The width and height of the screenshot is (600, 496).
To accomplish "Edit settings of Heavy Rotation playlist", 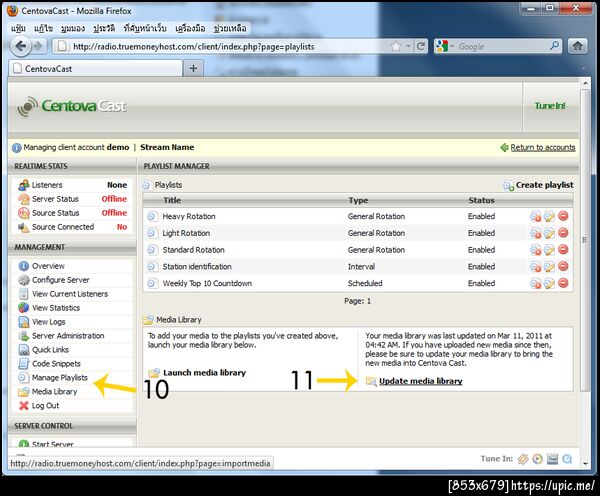I will click(x=549, y=216).
